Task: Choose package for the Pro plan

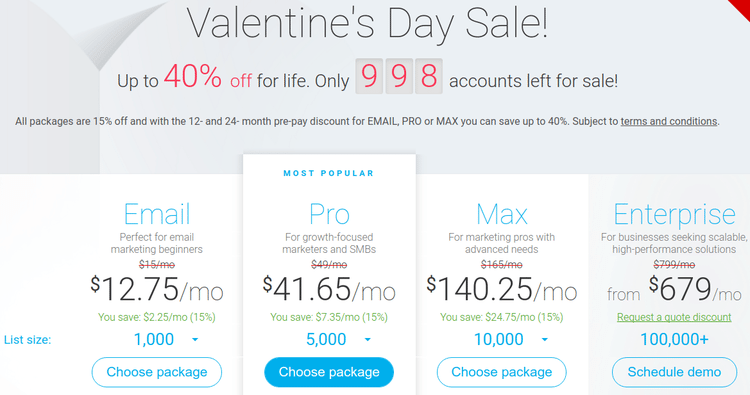Action: 329,372
